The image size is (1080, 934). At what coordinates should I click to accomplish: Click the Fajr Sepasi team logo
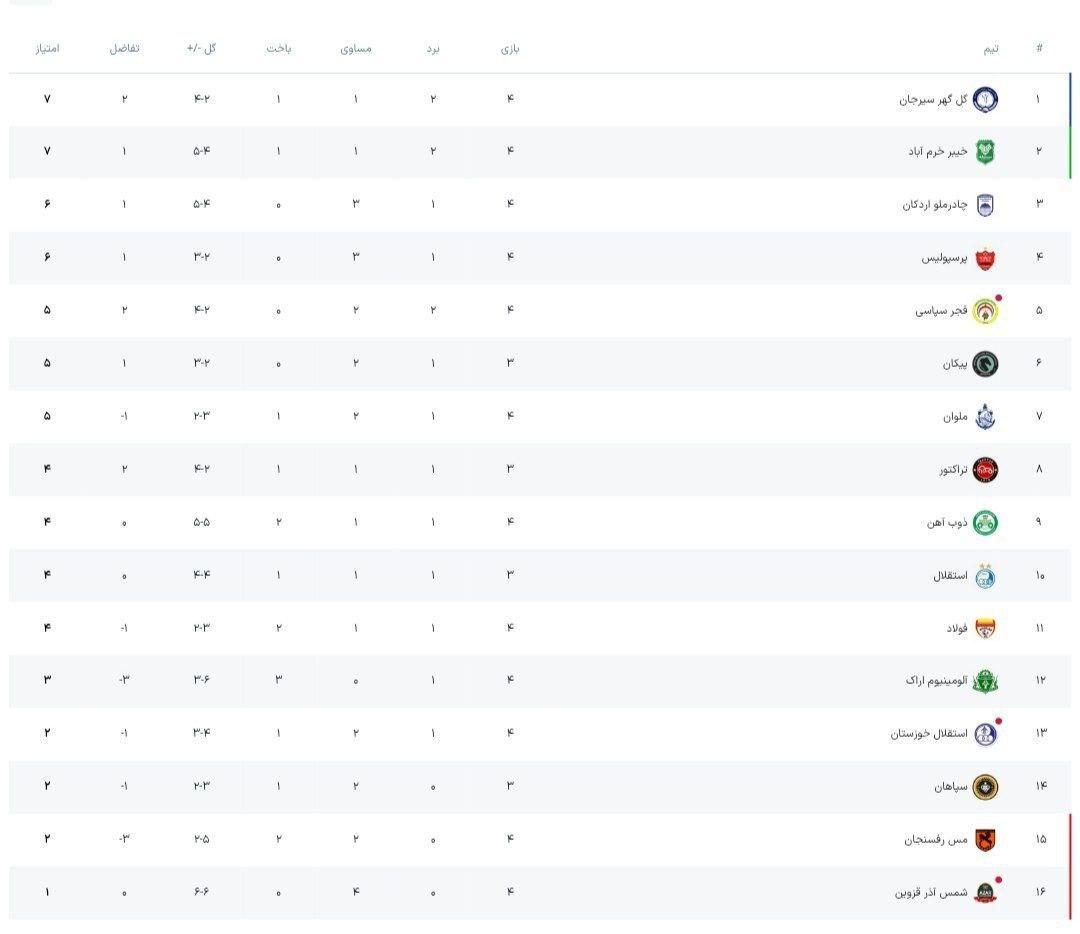click(x=985, y=311)
